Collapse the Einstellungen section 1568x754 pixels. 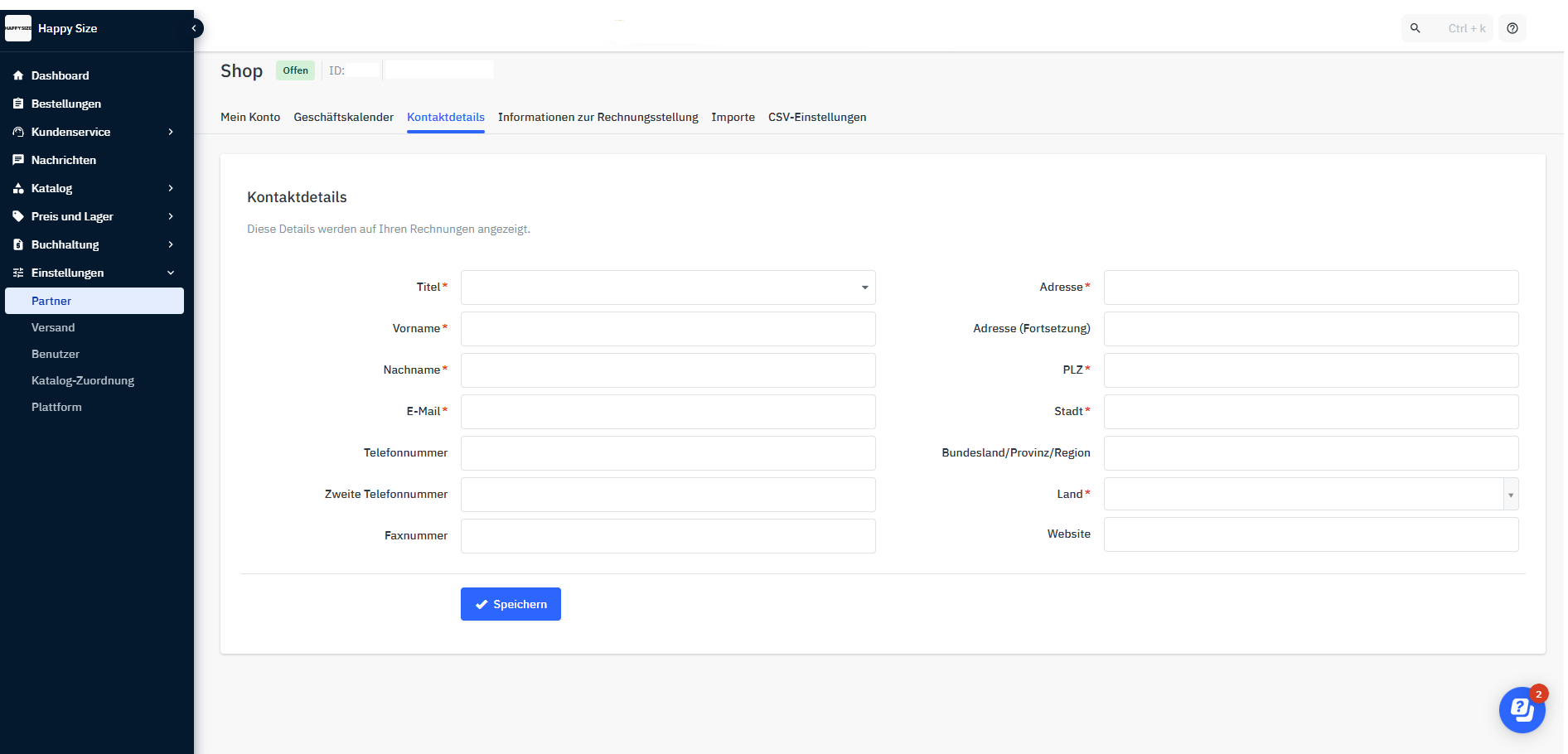171,273
